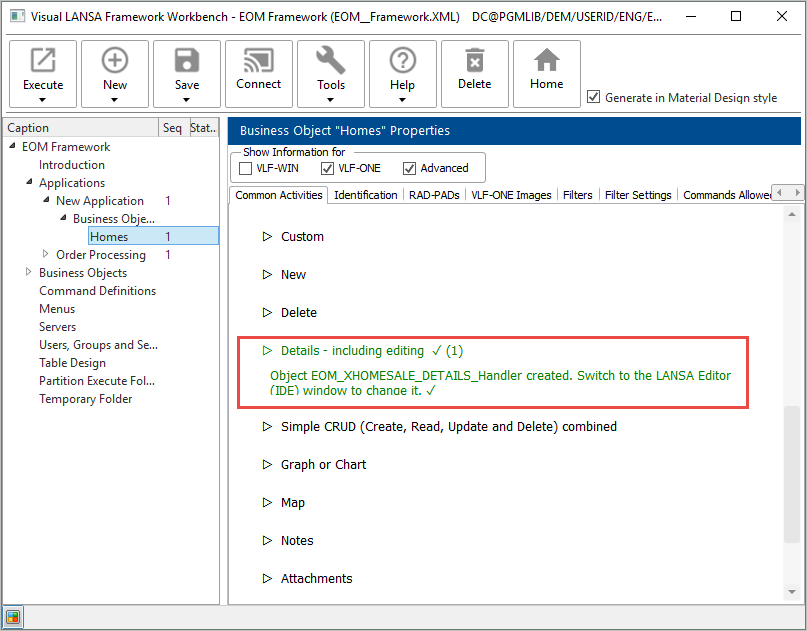This screenshot has height=631, width=807.
Task: Click the Connect cast icon
Action: (x=259, y=61)
